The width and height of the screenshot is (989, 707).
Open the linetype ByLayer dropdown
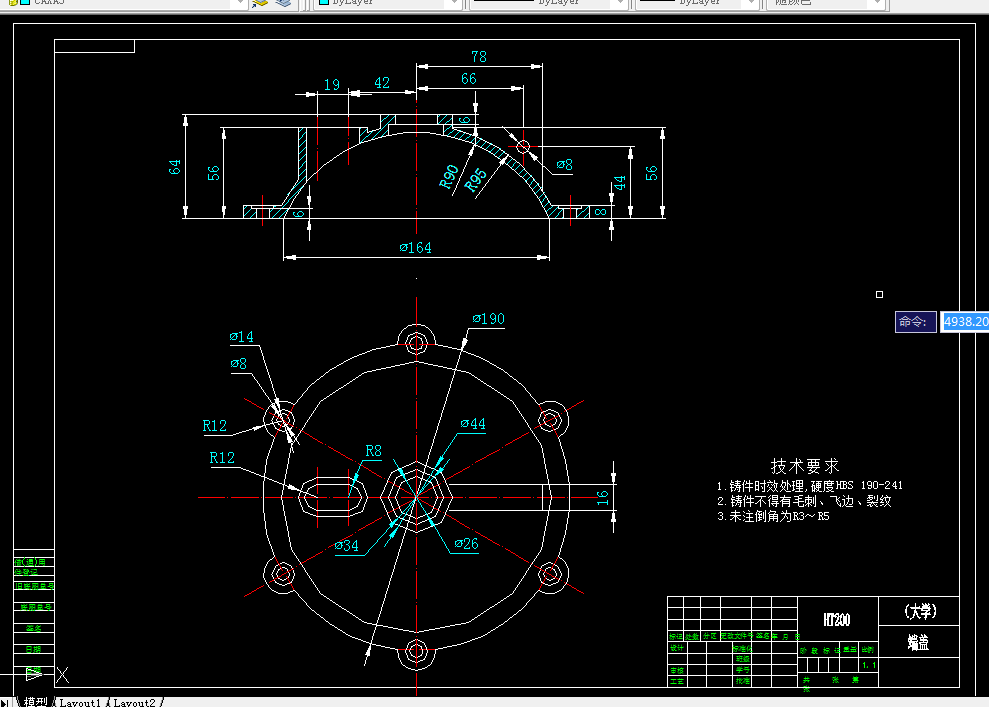(x=619, y=3)
